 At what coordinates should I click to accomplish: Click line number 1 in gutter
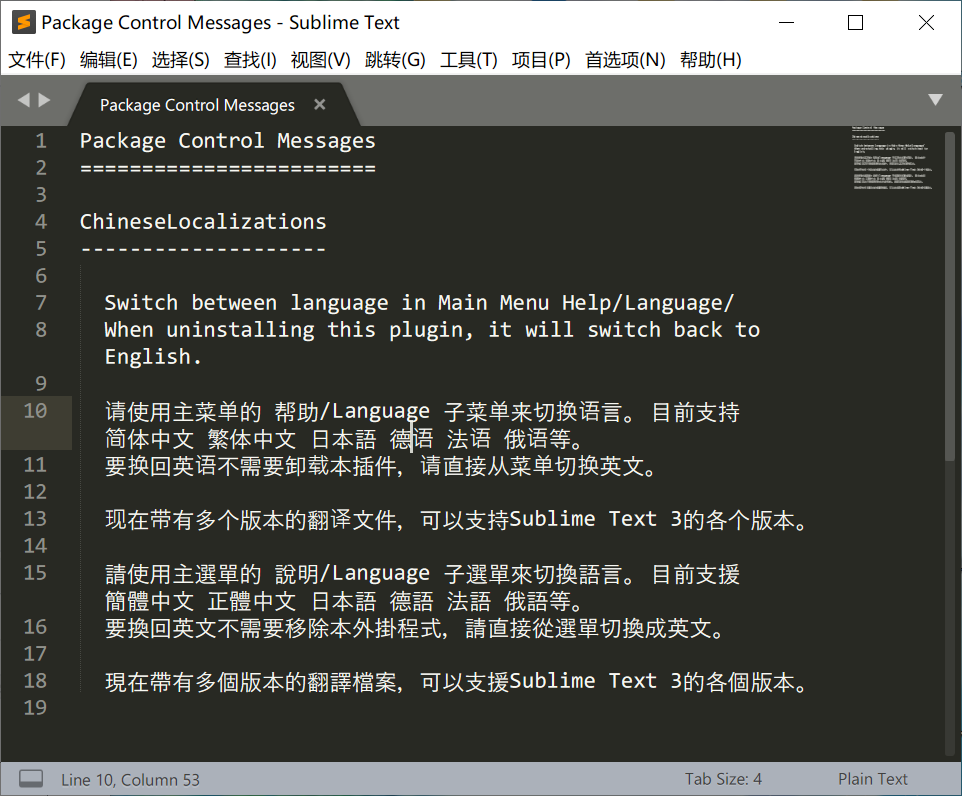point(40,141)
